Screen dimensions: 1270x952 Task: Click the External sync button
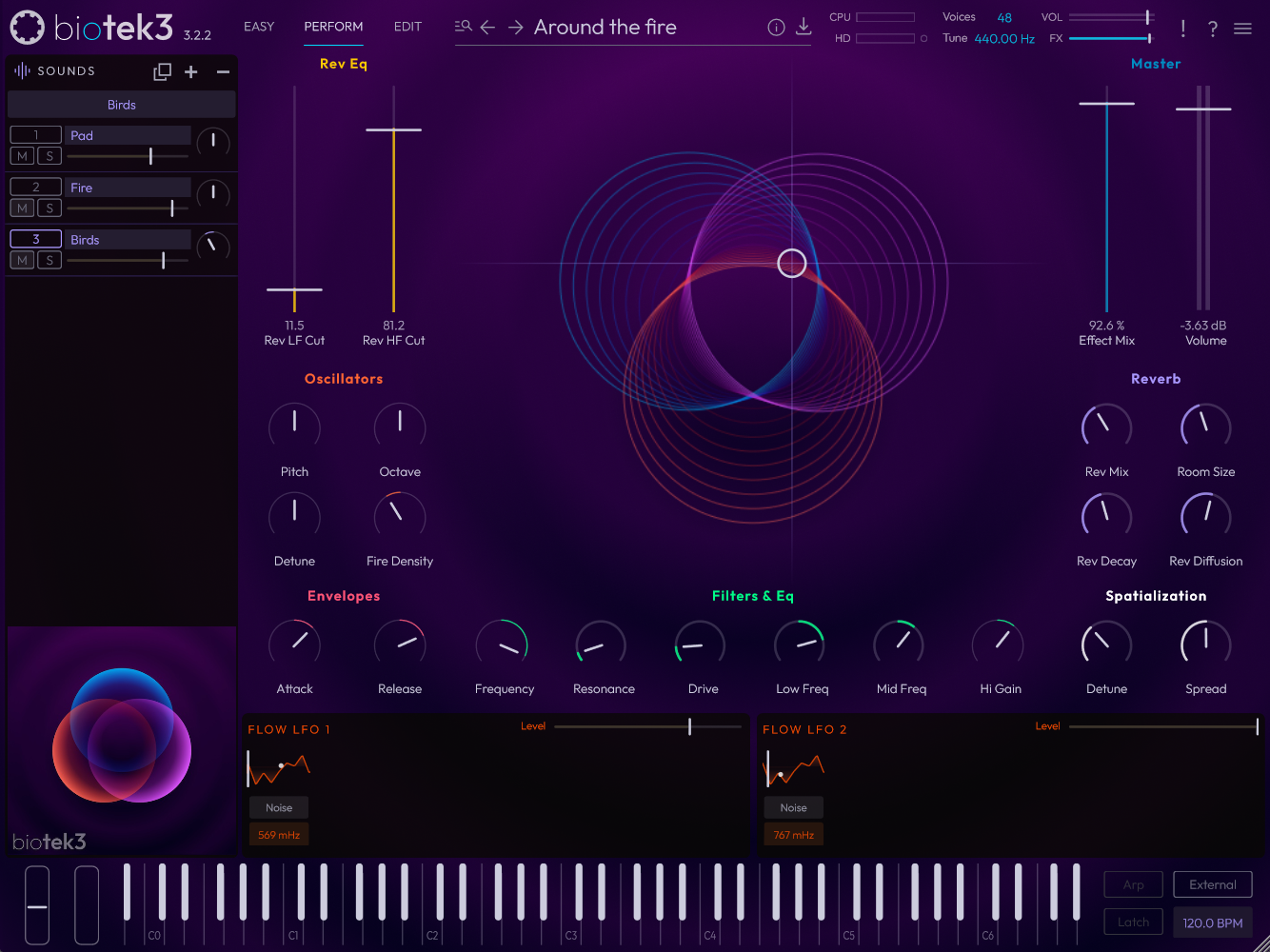click(x=1212, y=884)
